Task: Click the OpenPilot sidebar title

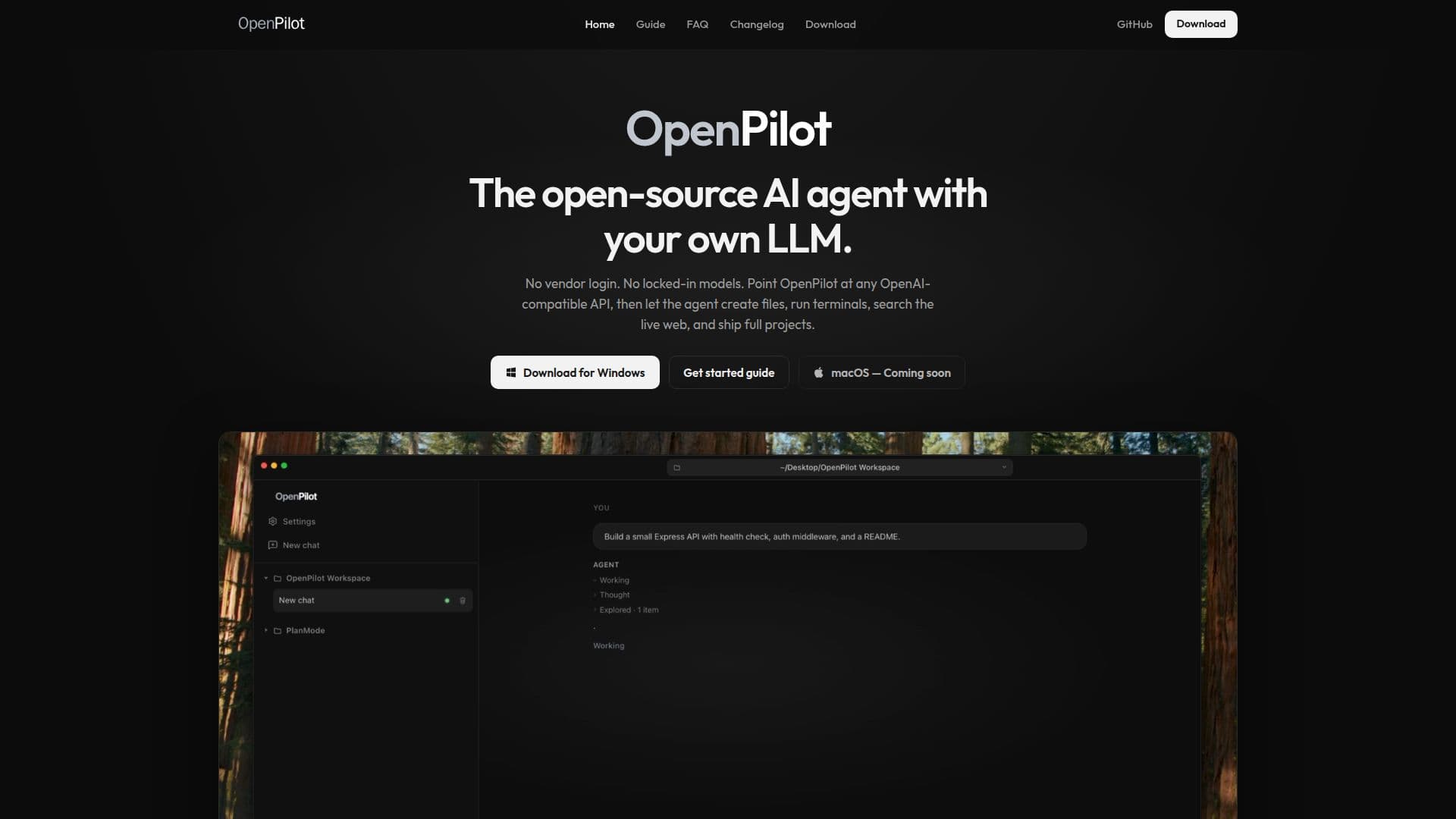Action: pyautogui.click(x=296, y=496)
